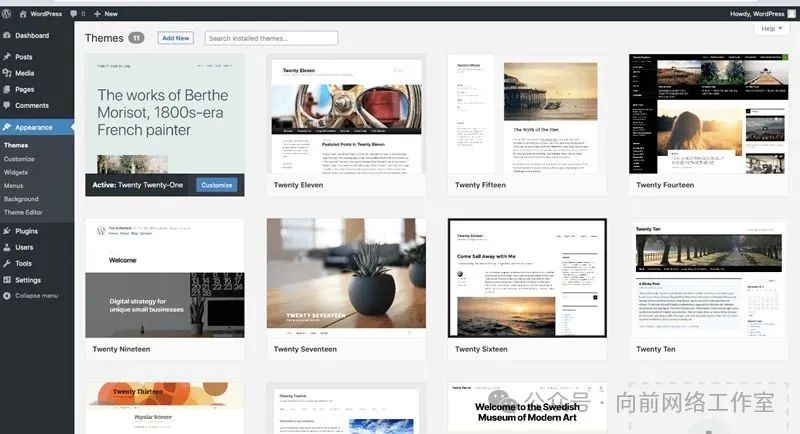Select the Twenty Fourteen theme thumbnail
Screen dimensions: 800x434
pyautogui.click(x=708, y=114)
